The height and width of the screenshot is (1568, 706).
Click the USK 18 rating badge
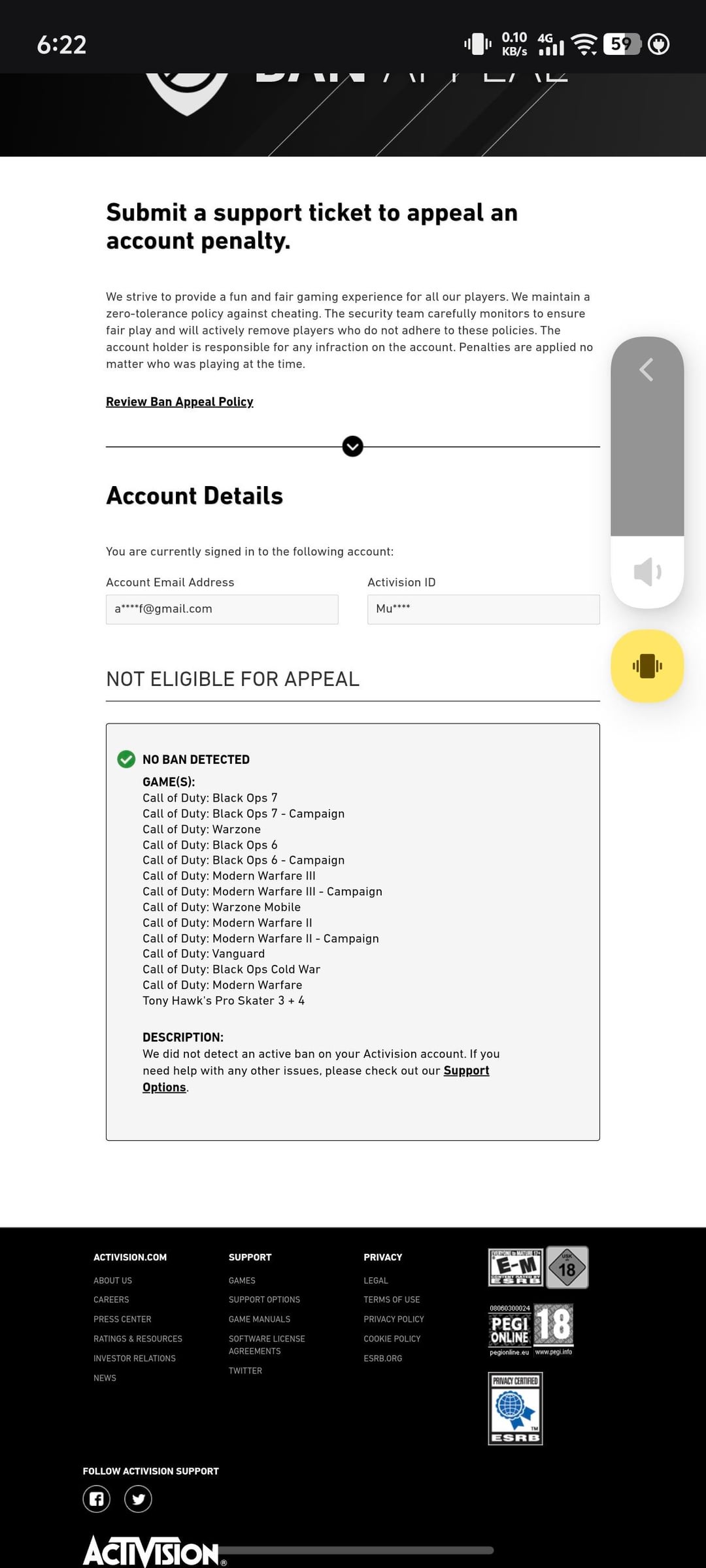(567, 1267)
